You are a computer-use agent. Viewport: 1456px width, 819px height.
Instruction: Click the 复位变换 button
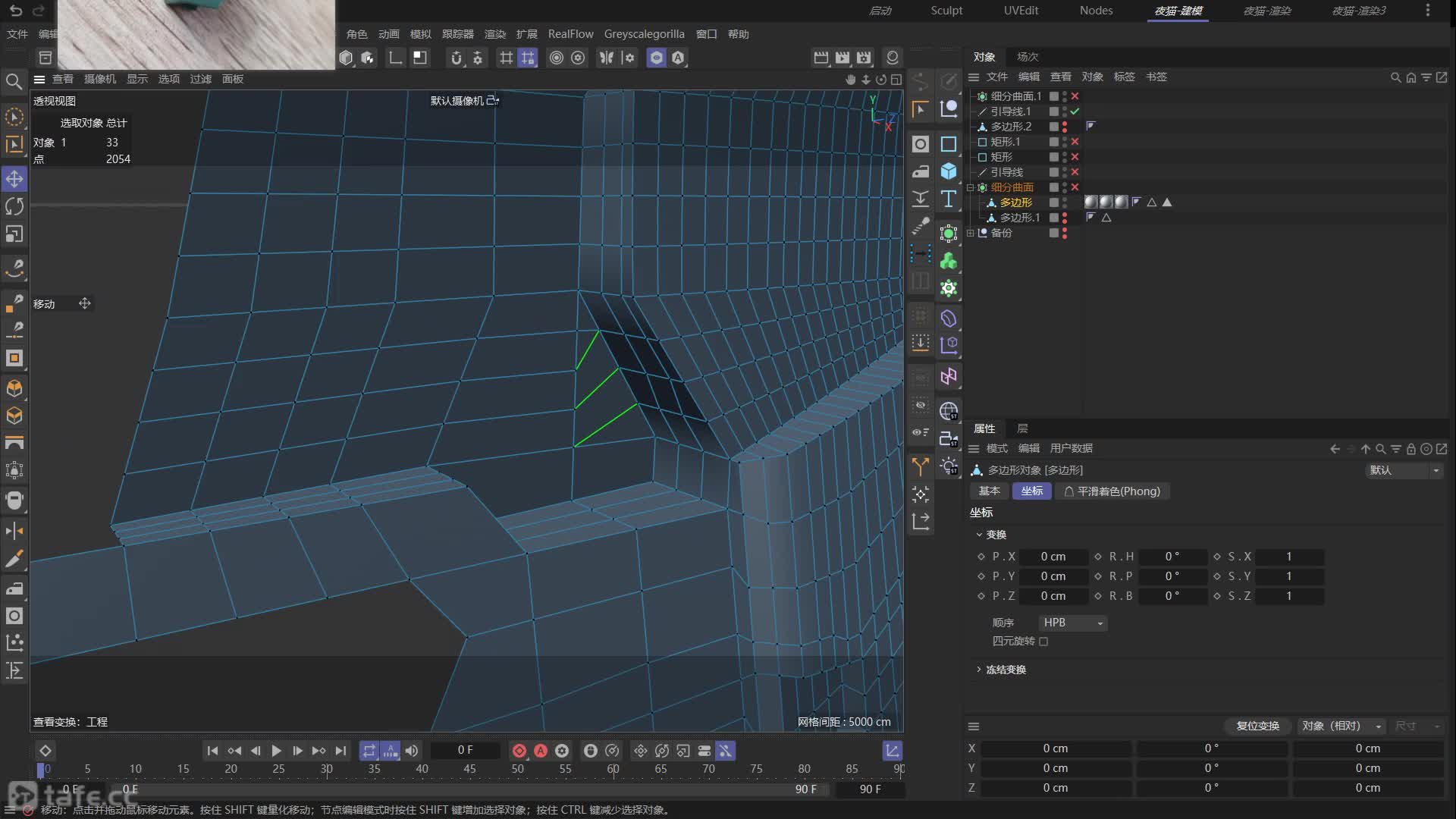[x=1257, y=726]
